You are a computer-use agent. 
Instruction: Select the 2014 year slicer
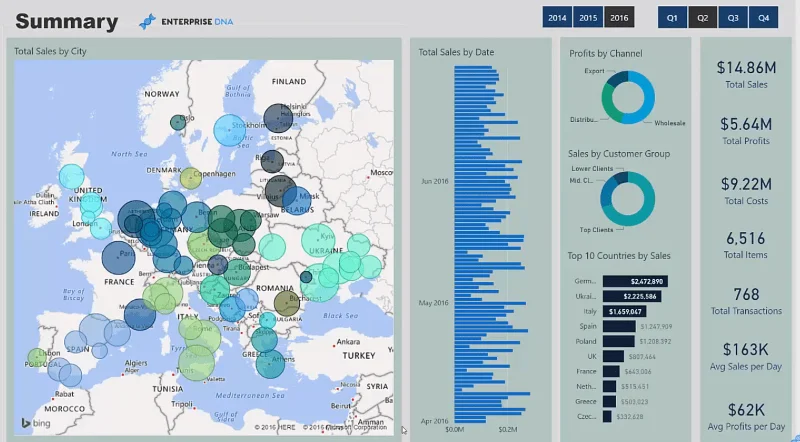click(557, 17)
